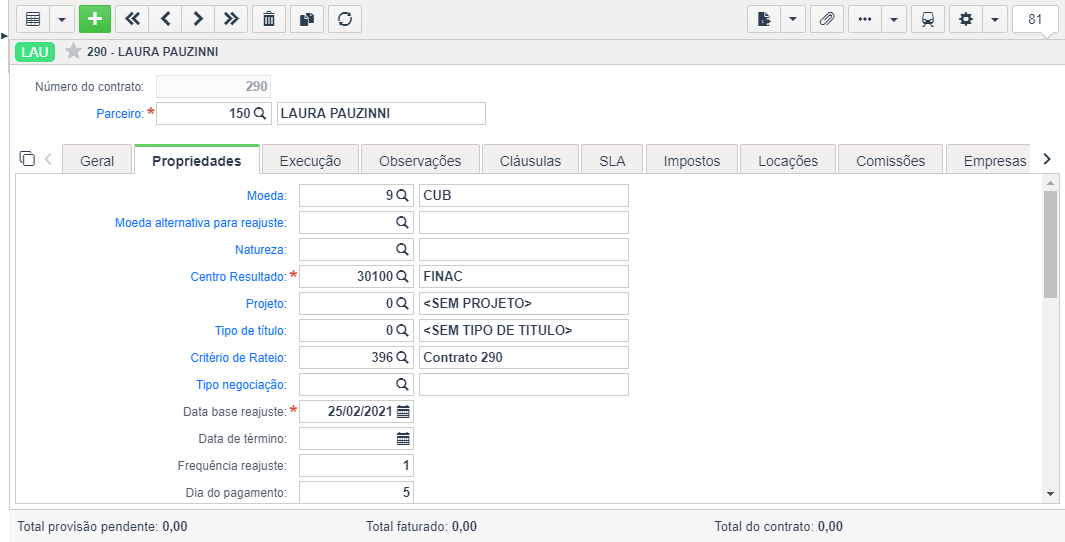Viewport: 1065px width, 542px height.
Task: Click the tab list copy icon
Action: pyautogui.click(x=27, y=158)
